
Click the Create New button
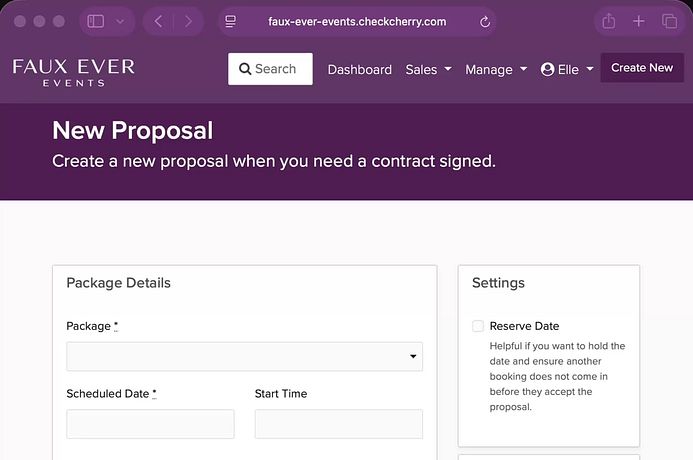(x=642, y=68)
